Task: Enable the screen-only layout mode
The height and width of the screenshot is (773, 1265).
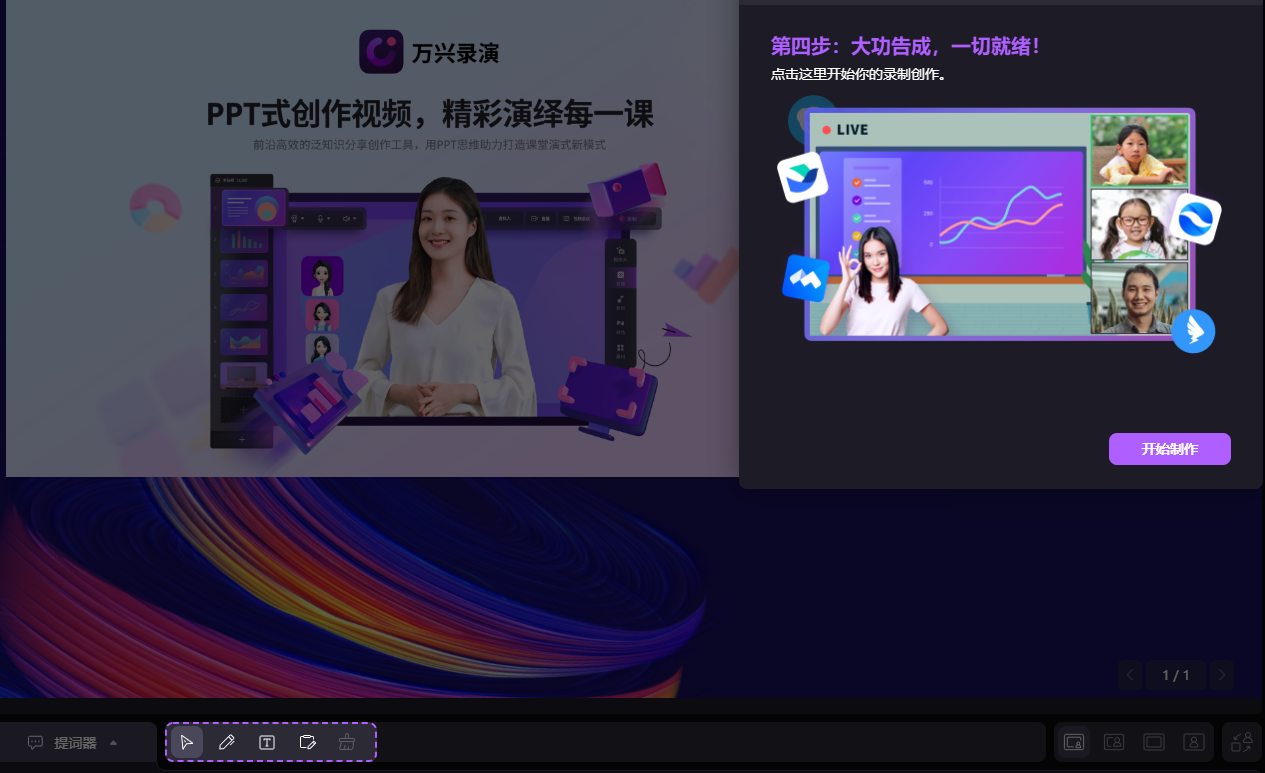Action: [1153, 742]
